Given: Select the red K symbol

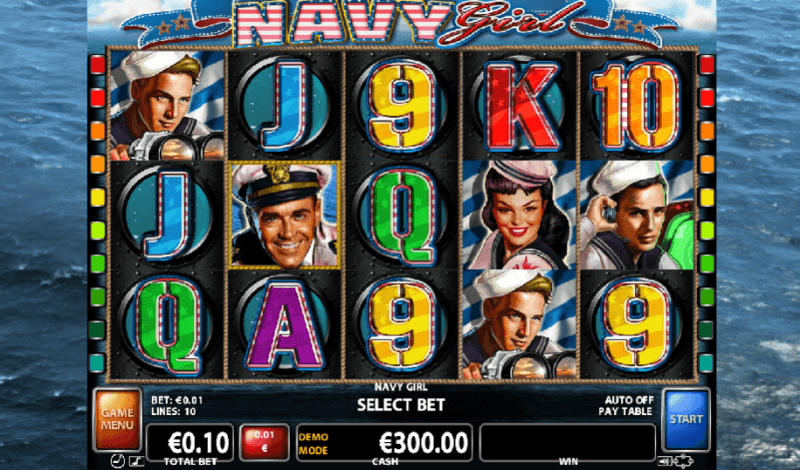Looking at the screenshot, I should tap(519, 106).
